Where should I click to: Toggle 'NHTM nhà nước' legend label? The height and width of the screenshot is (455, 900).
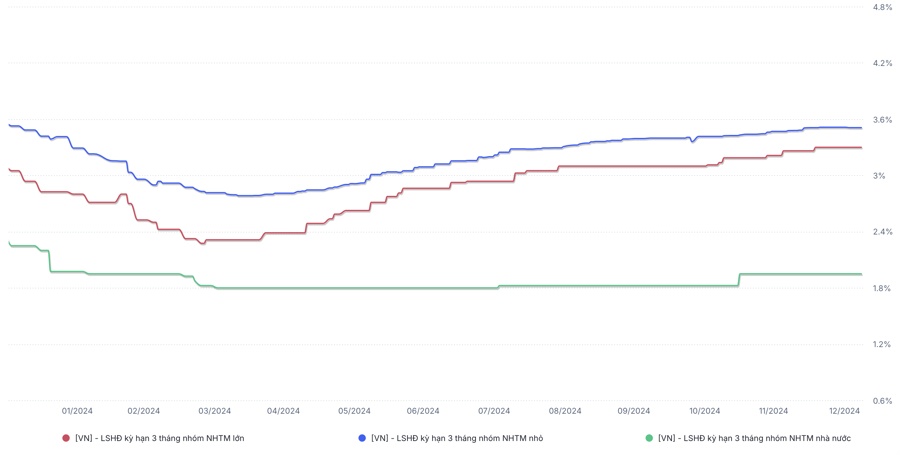(754, 438)
